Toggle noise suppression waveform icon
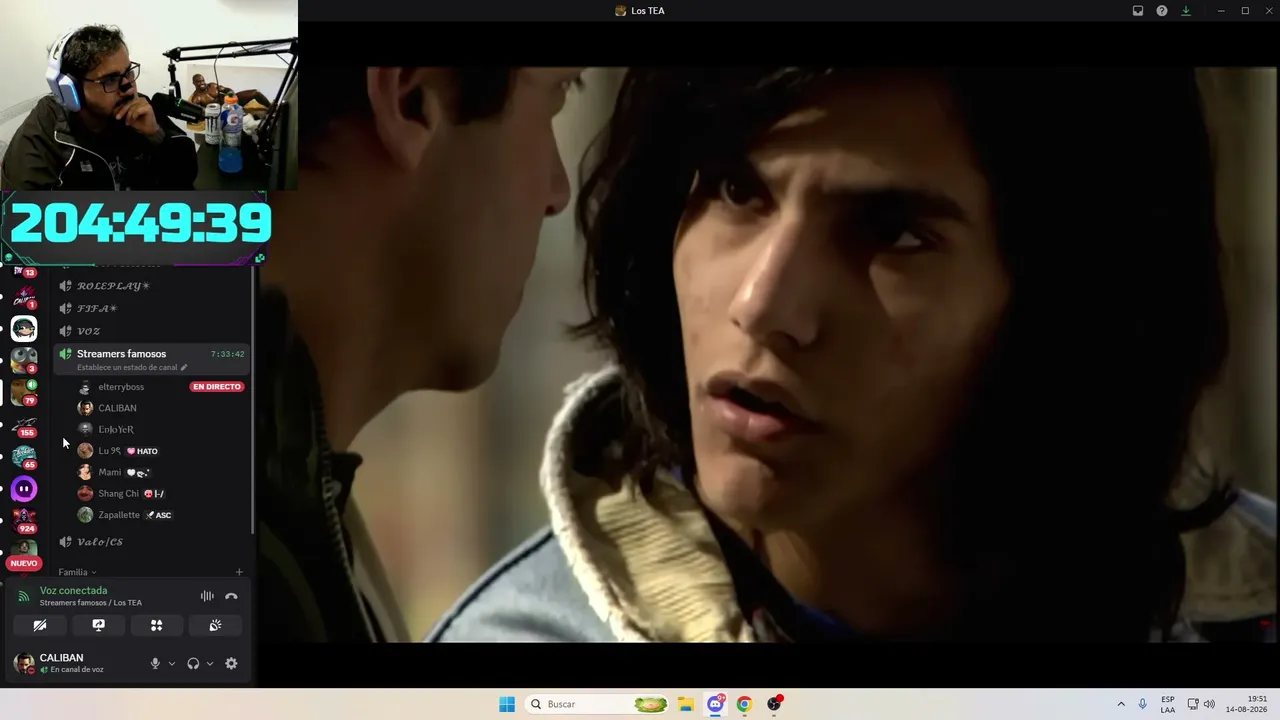Image resolution: width=1280 pixels, height=720 pixels. [x=207, y=596]
